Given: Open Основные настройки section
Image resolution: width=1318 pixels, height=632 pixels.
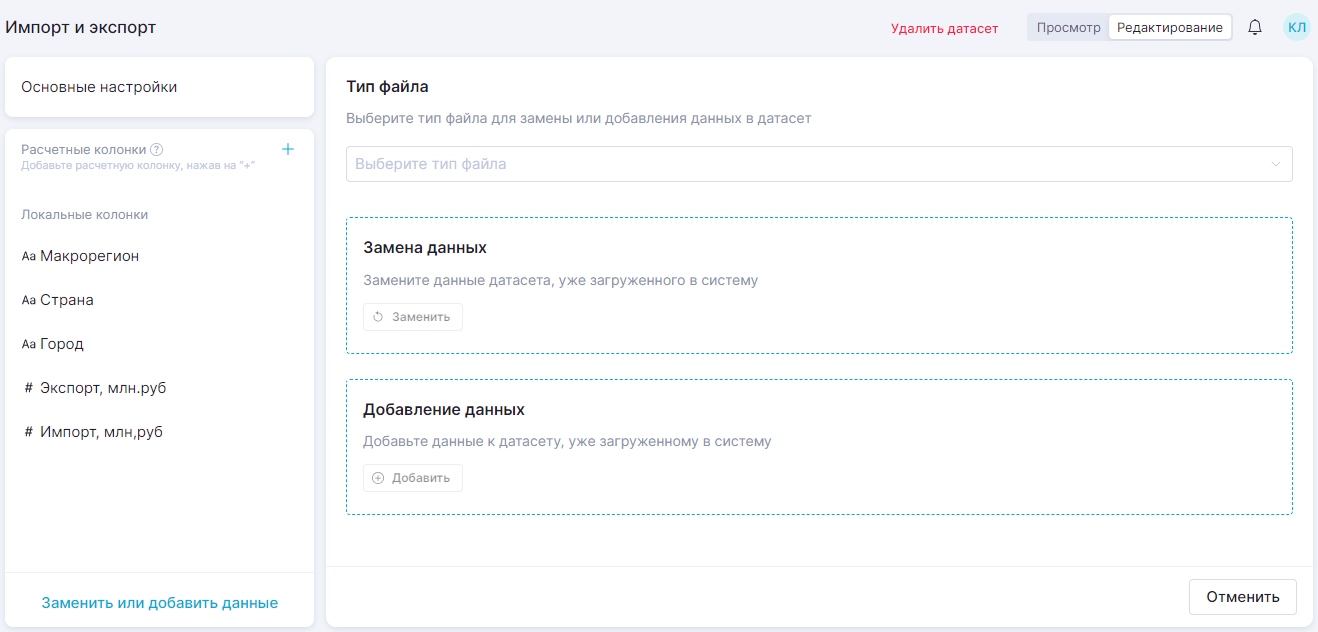Looking at the screenshot, I should pyautogui.click(x=99, y=87).
